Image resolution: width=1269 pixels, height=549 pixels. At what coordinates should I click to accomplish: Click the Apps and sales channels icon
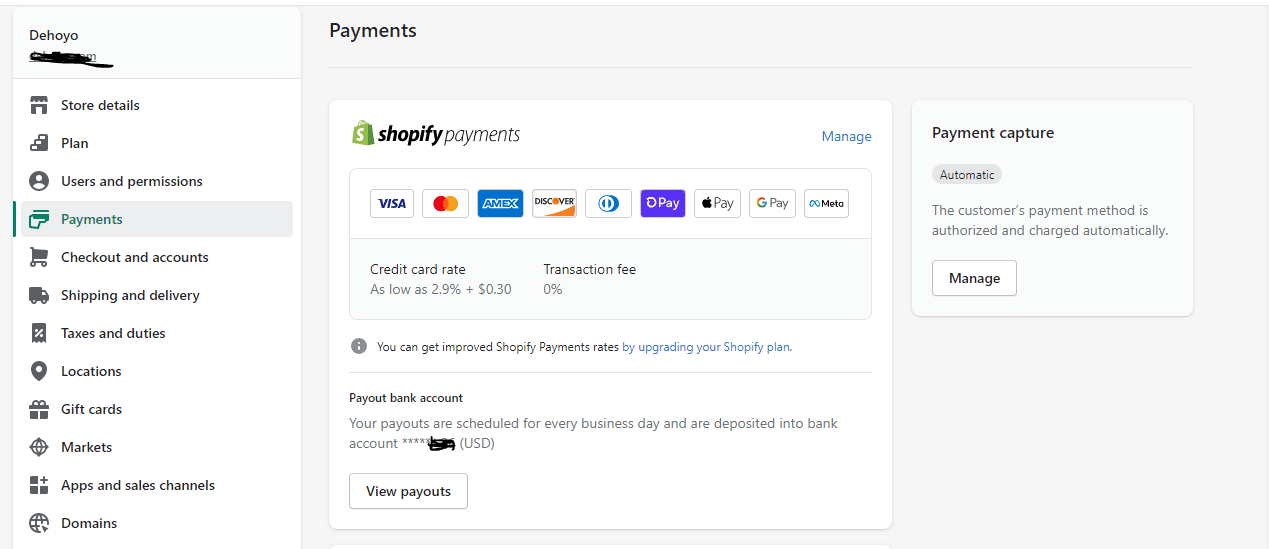tap(39, 485)
